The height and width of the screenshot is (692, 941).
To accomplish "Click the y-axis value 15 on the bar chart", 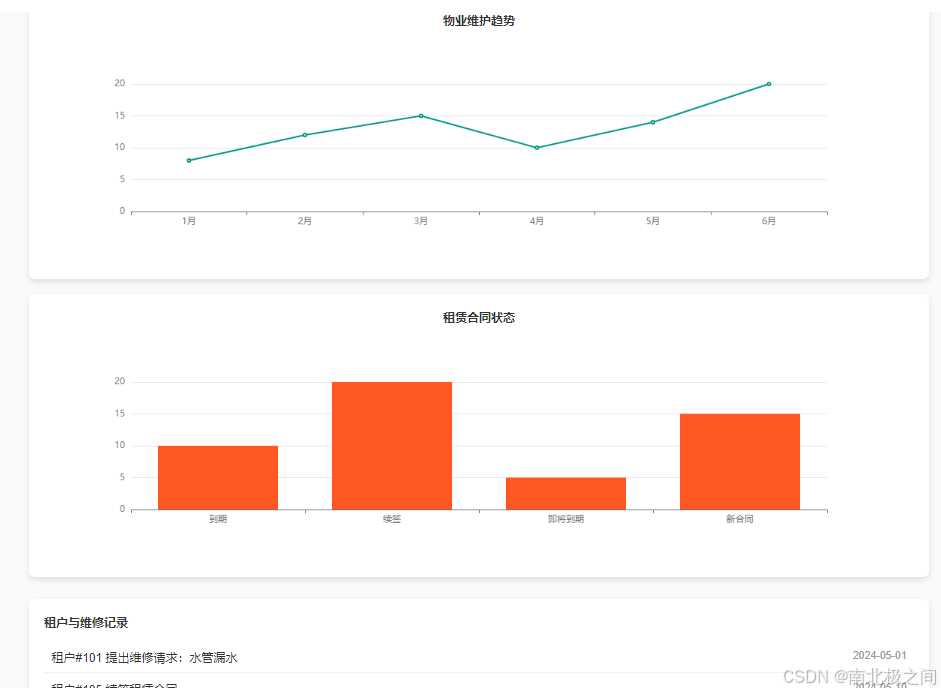I will [x=119, y=414].
